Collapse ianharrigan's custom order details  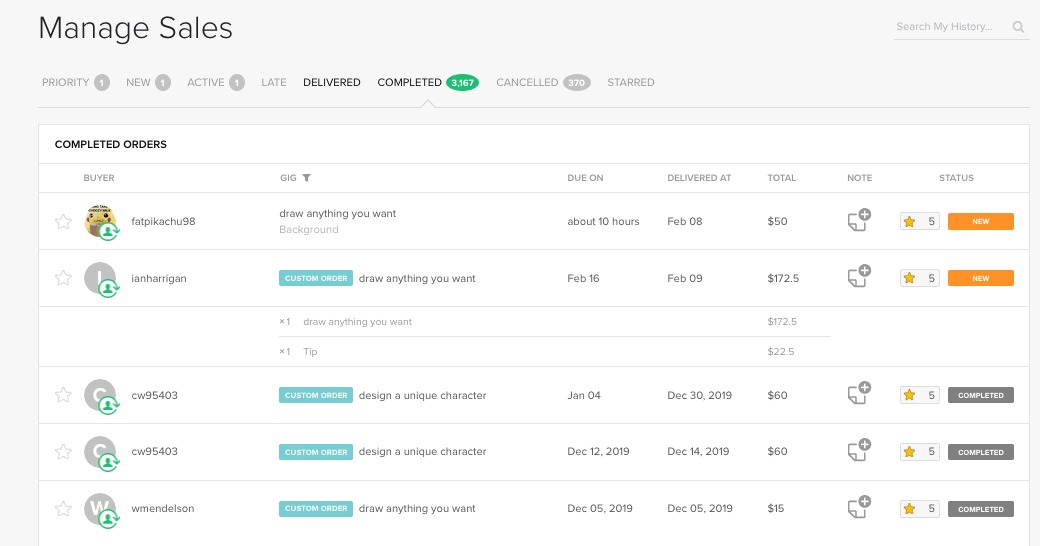316,279
